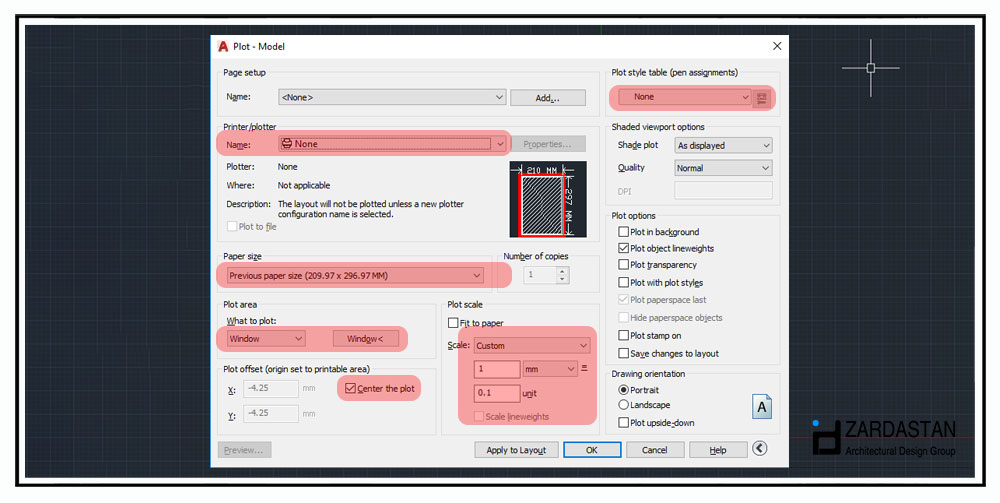This screenshot has height=503, width=1000.
Task: Close the Plot dialog with X
Action: (x=777, y=46)
